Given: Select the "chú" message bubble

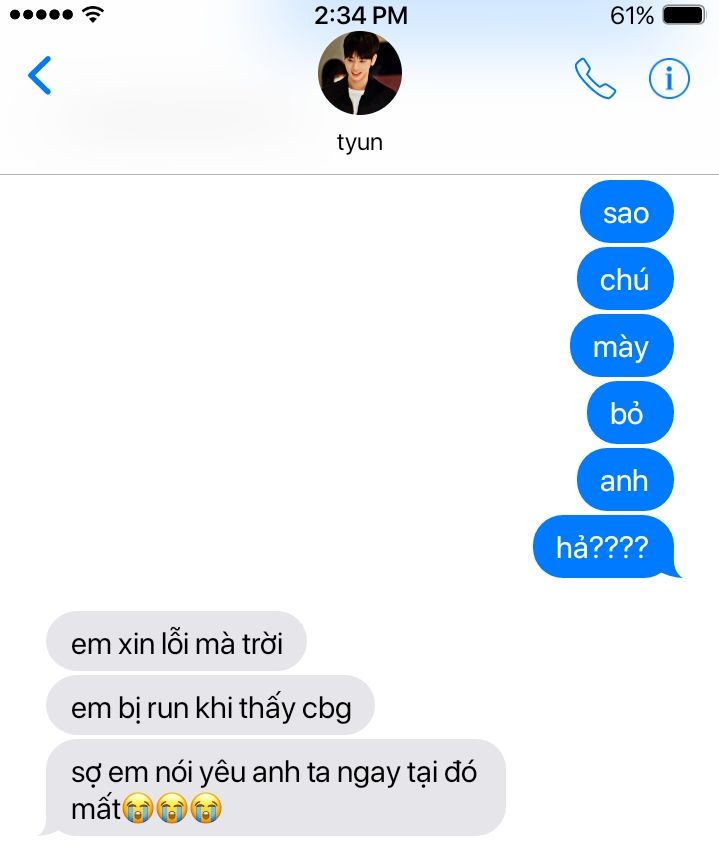Looking at the screenshot, I should pos(625,279).
